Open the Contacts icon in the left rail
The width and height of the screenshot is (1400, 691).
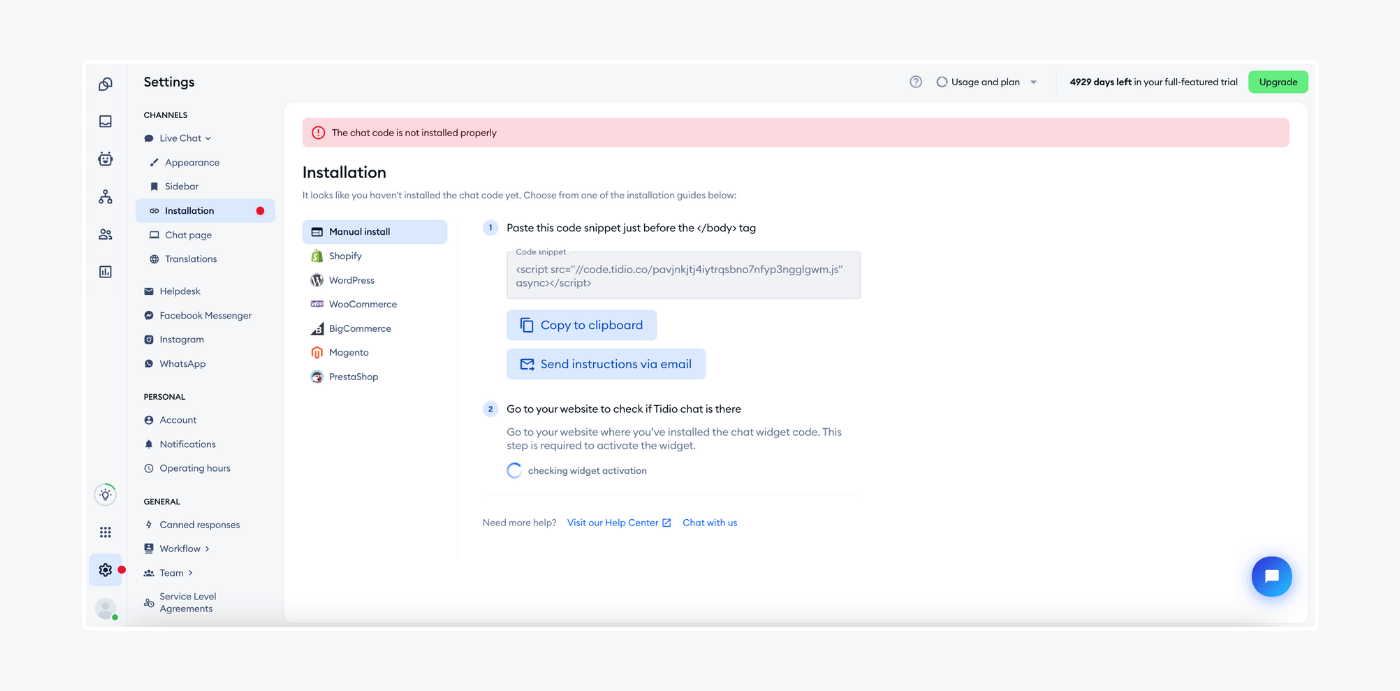point(105,233)
